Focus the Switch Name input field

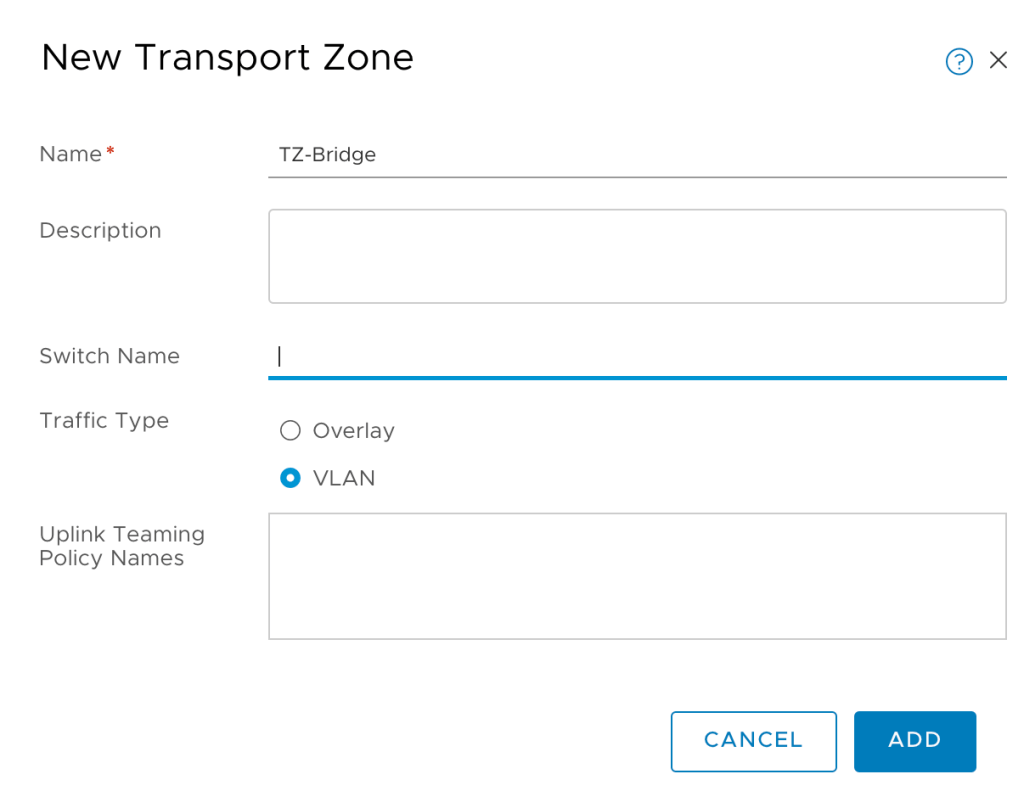637,357
